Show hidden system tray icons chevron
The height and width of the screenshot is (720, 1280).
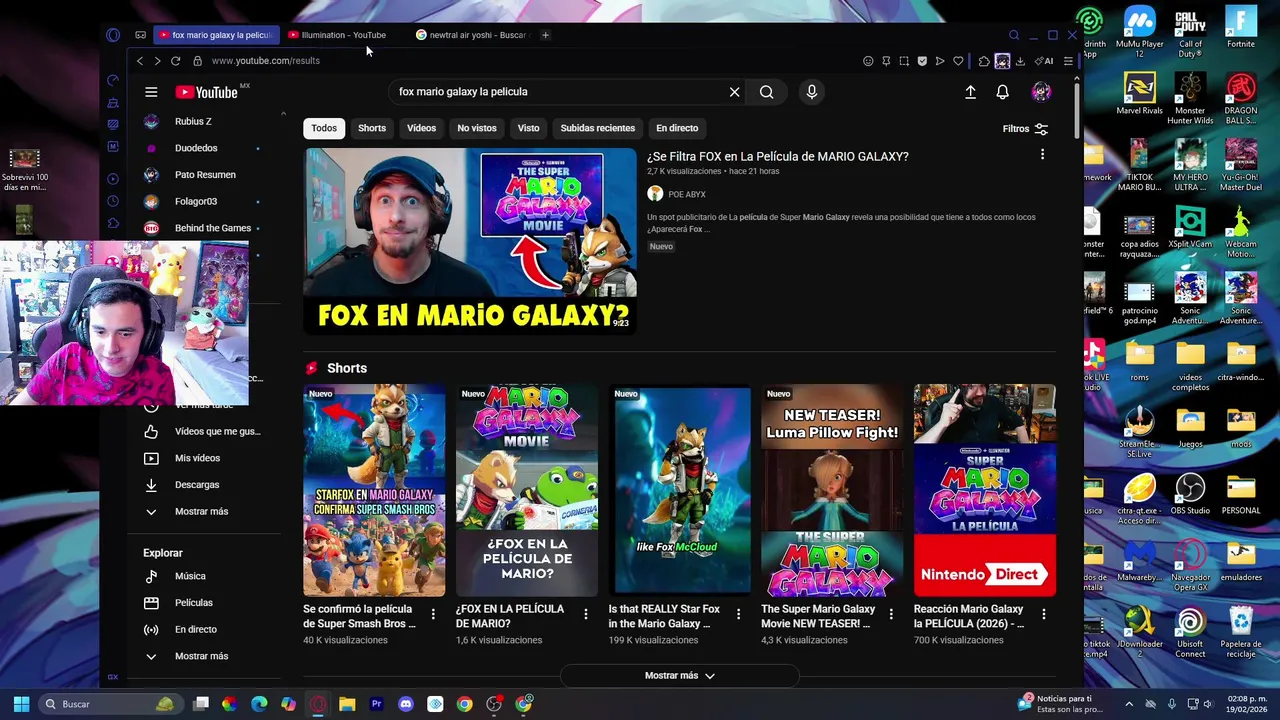[1130, 704]
